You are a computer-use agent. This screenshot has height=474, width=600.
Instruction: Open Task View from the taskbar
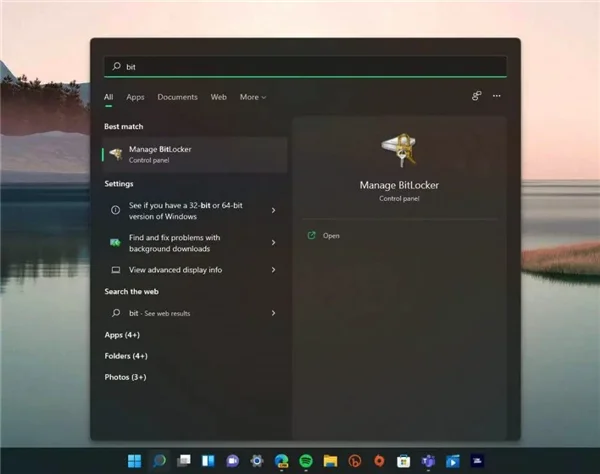(184, 461)
